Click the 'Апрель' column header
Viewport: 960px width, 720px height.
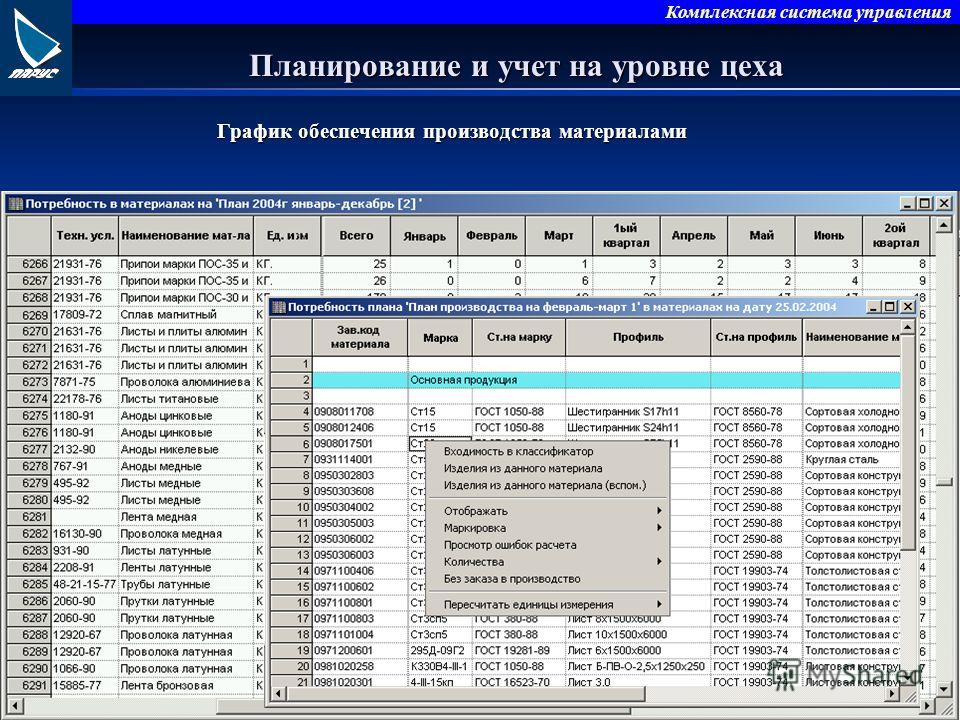click(694, 236)
